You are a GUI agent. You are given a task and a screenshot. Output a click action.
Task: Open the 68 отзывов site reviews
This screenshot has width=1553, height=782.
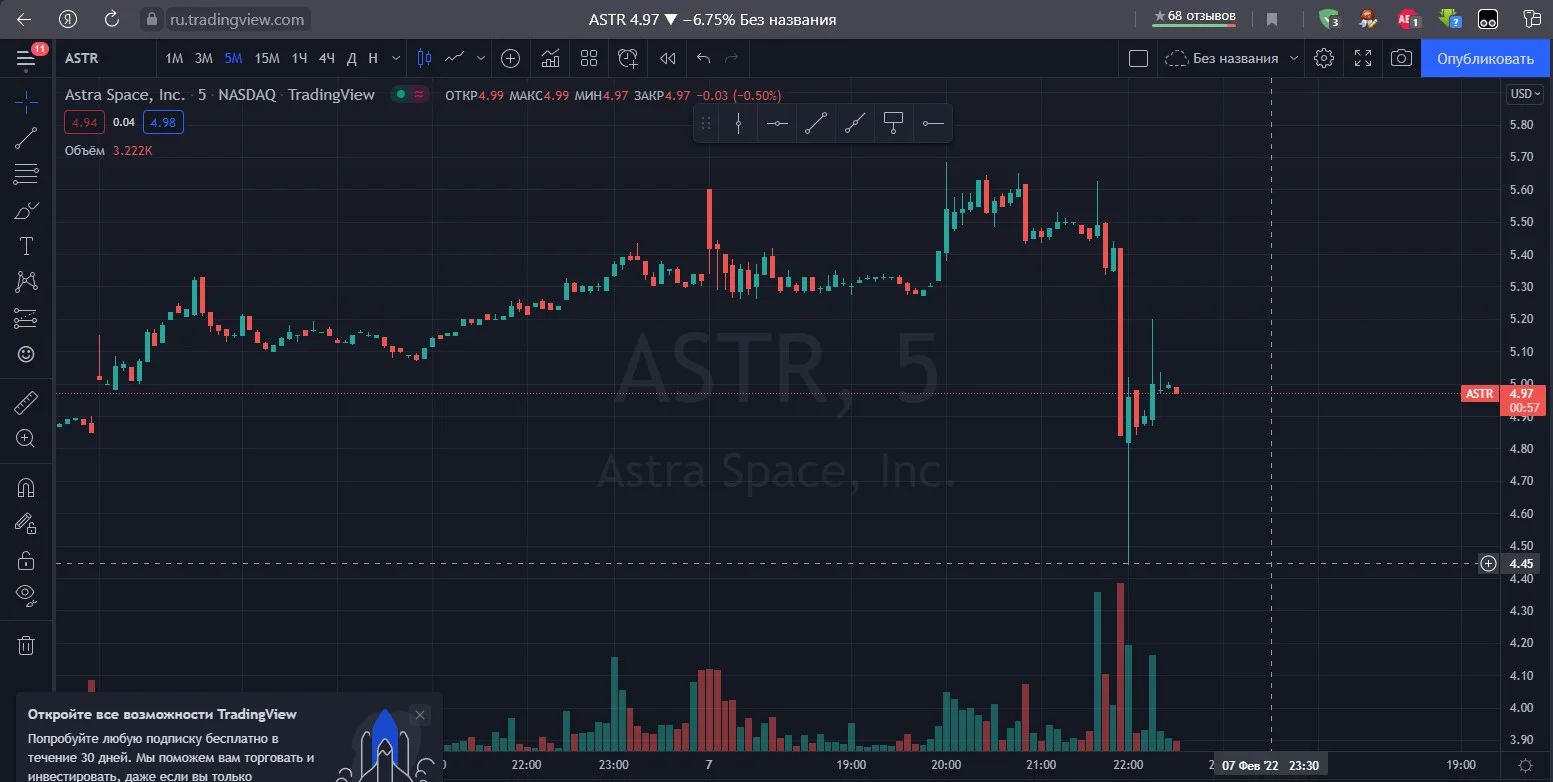[1194, 17]
